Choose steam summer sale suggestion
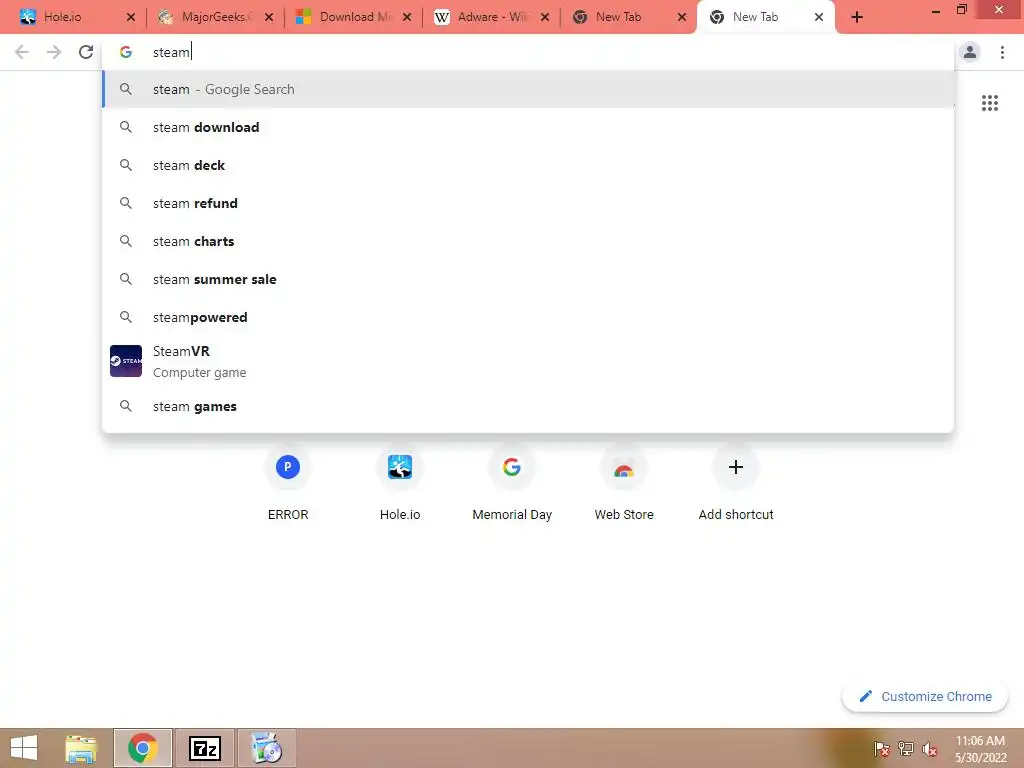 pyautogui.click(x=528, y=279)
